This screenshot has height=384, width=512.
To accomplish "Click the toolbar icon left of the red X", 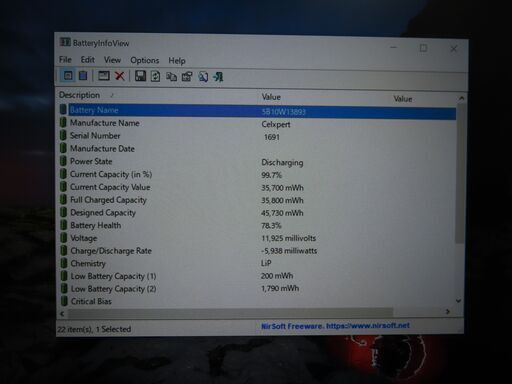I will [x=104, y=76].
